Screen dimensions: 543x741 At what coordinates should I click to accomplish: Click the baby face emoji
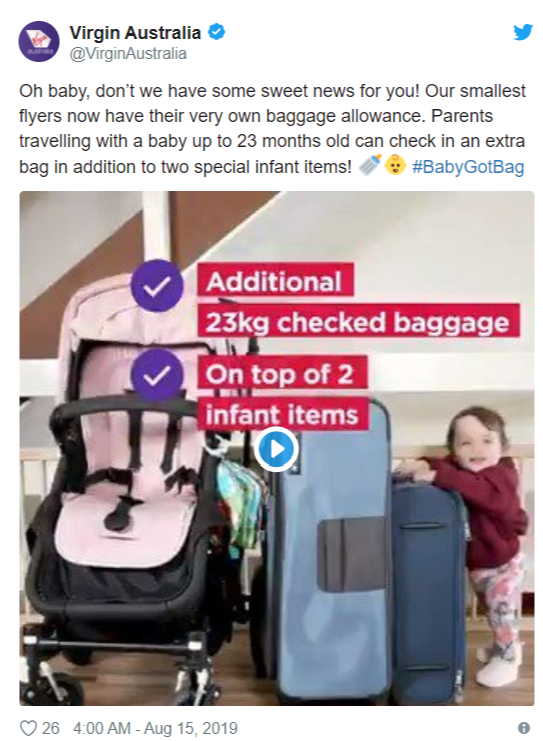tap(395, 165)
